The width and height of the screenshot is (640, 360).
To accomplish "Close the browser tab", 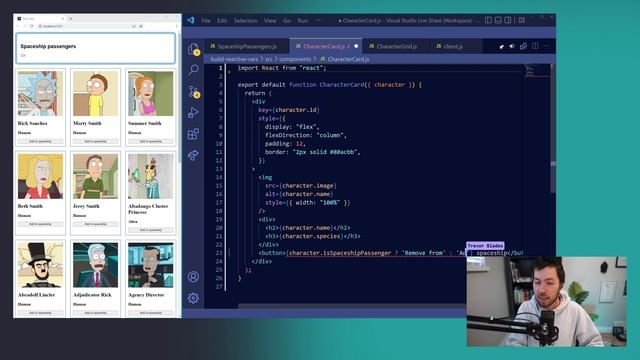I will click(62, 18).
